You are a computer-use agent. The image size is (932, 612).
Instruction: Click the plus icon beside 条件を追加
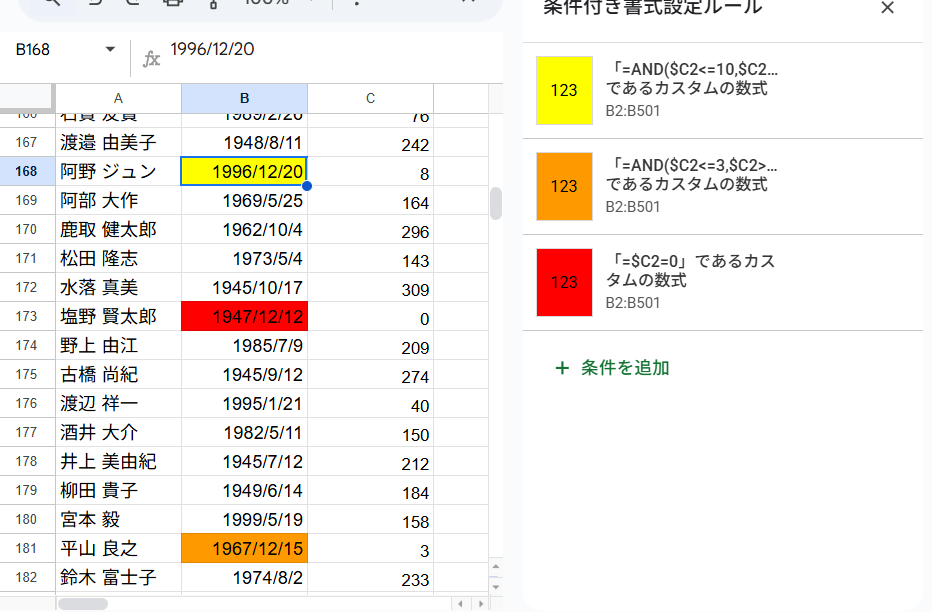562,368
